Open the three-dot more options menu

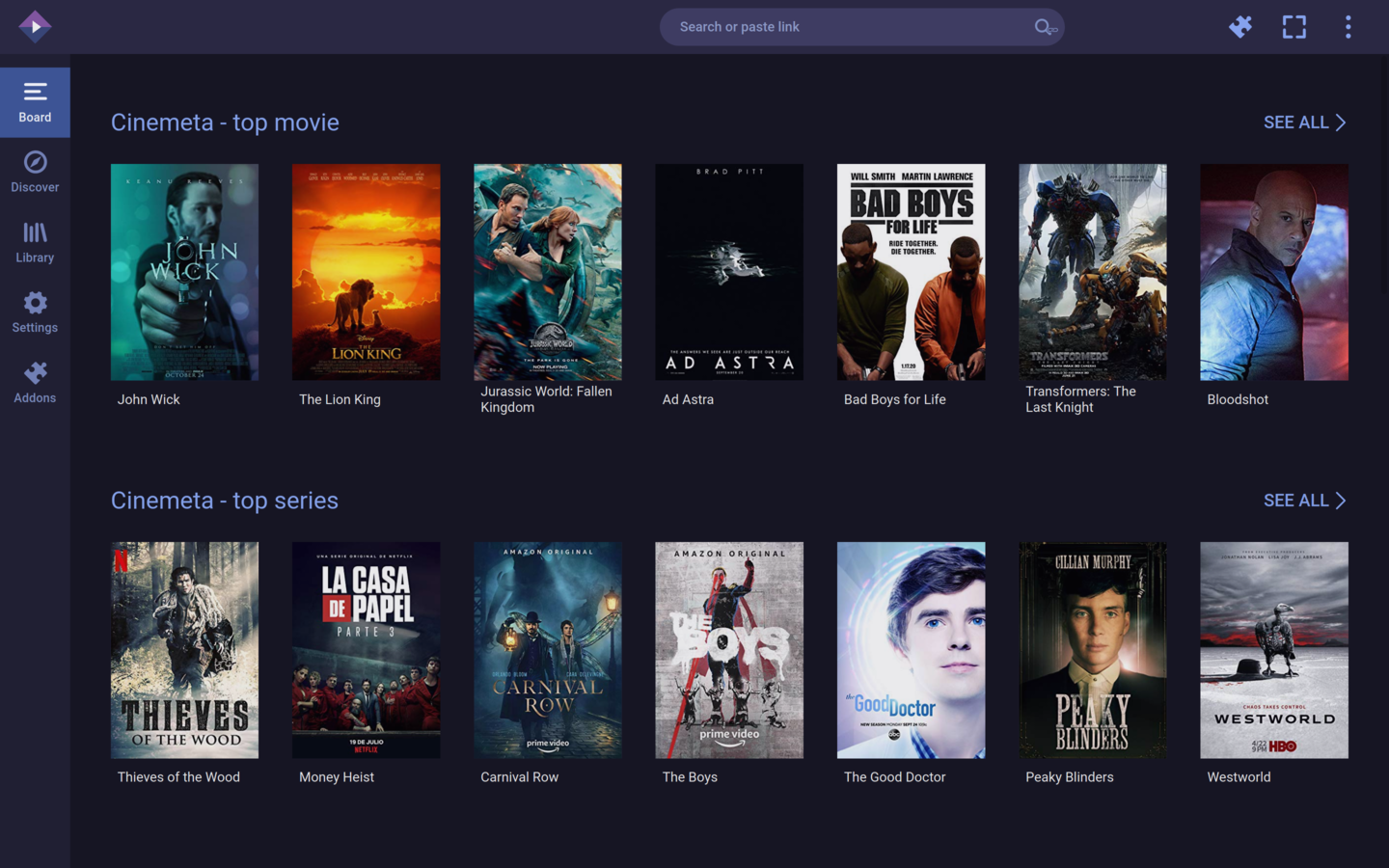point(1348,27)
